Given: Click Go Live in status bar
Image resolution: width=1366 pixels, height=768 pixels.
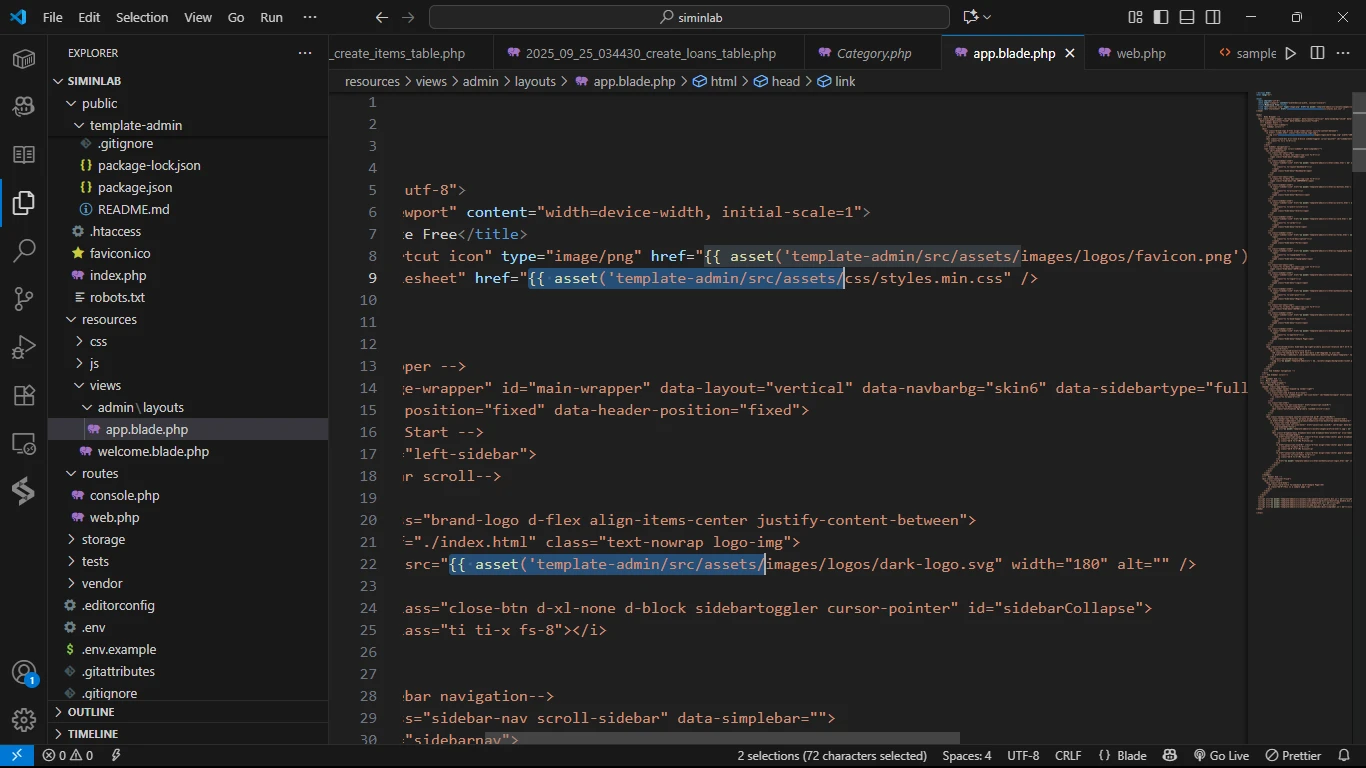Looking at the screenshot, I should tap(1220, 756).
